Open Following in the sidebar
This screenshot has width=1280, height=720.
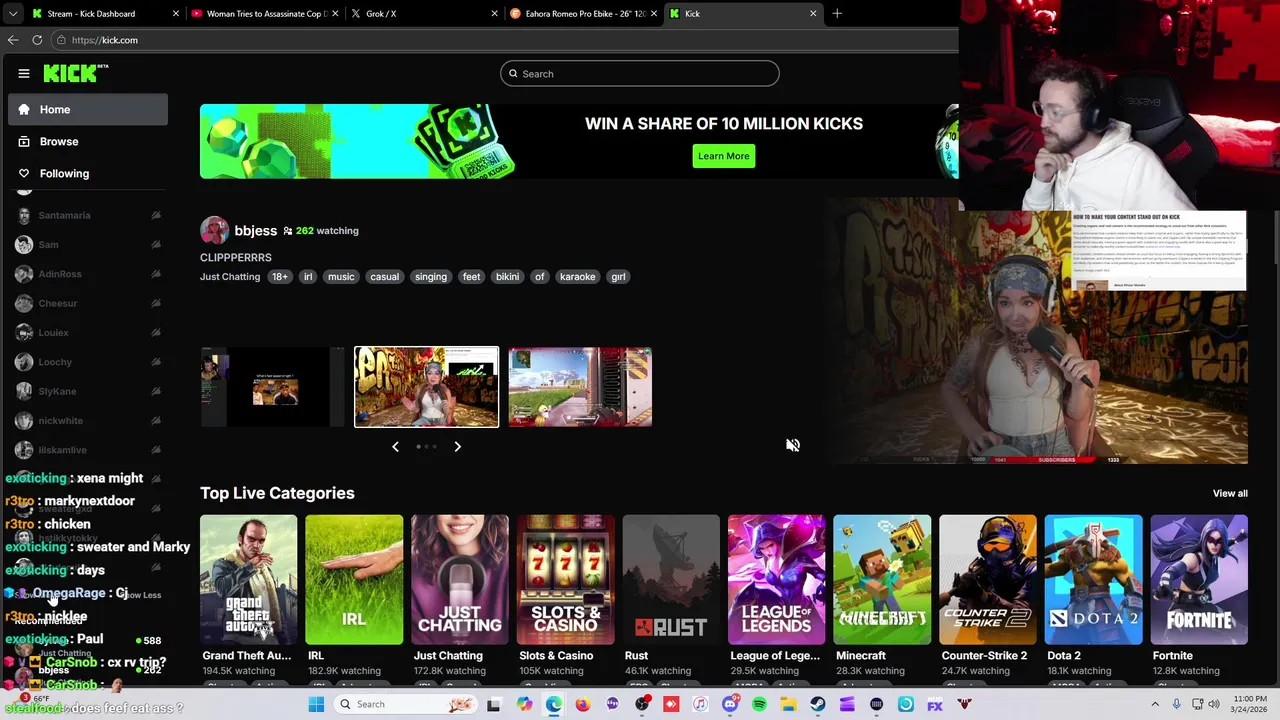[88, 173]
